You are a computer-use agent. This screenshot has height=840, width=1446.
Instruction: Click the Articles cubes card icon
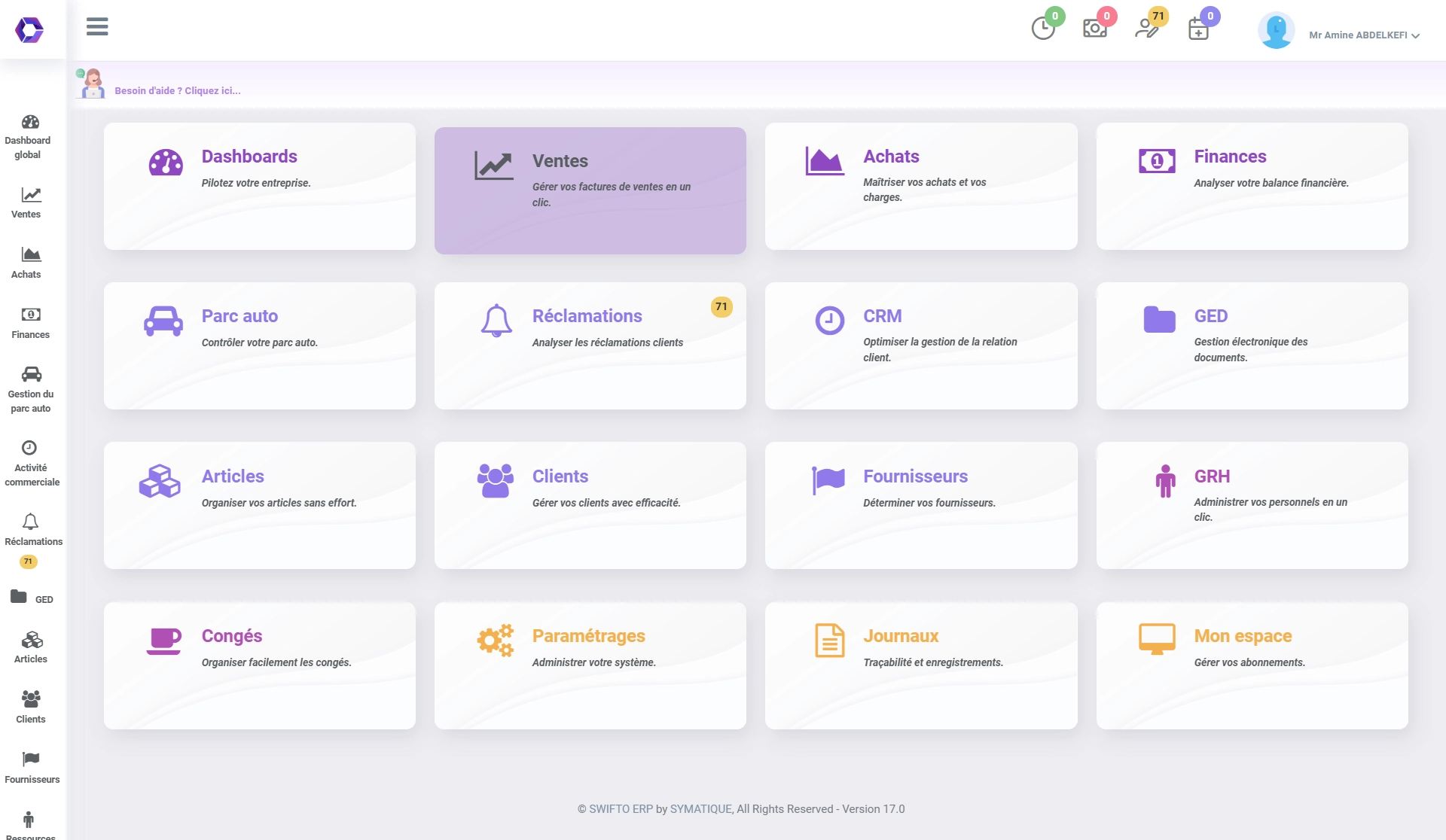[x=160, y=481]
